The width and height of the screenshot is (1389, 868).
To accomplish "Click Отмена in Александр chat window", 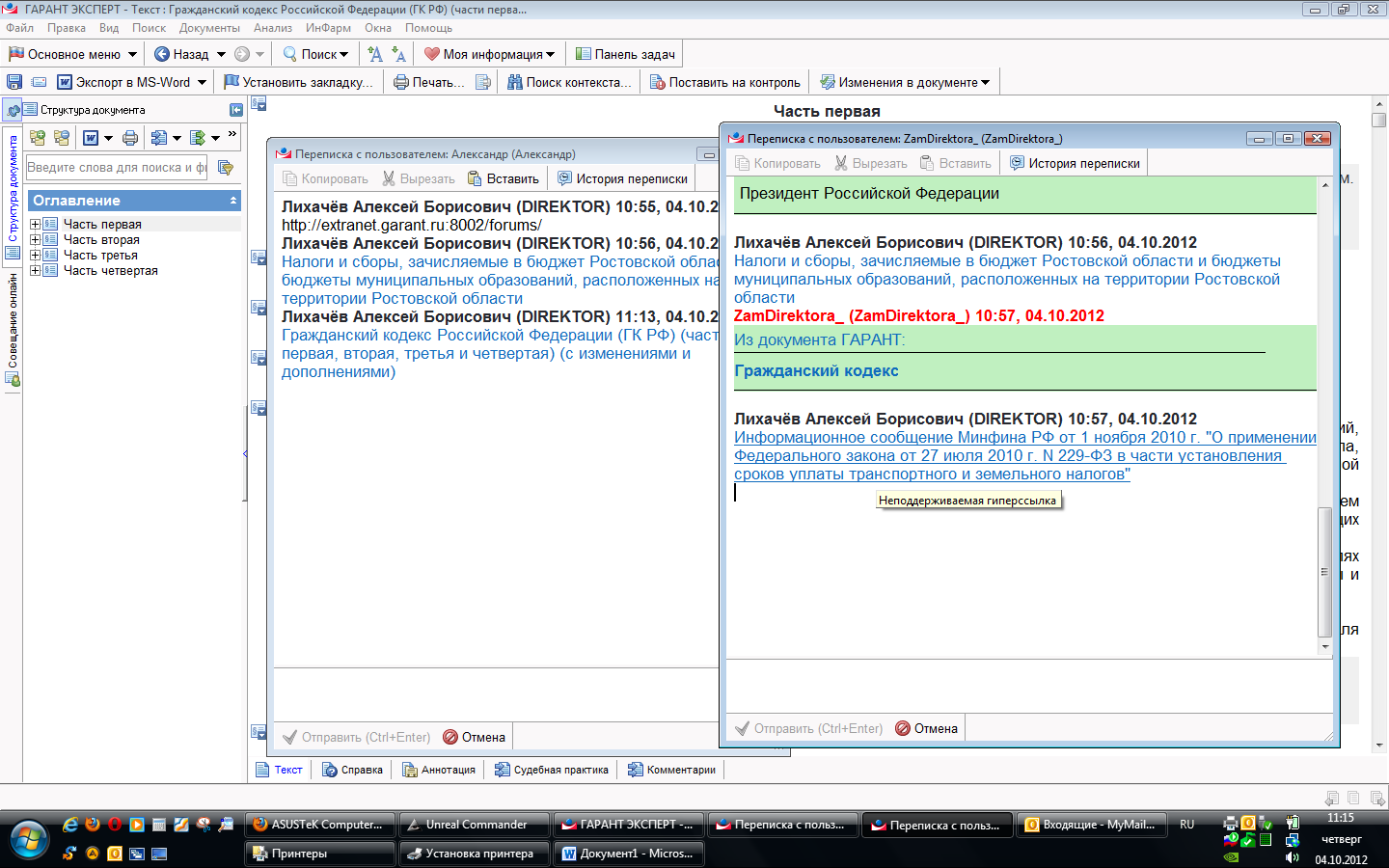I will [x=475, y=737].
